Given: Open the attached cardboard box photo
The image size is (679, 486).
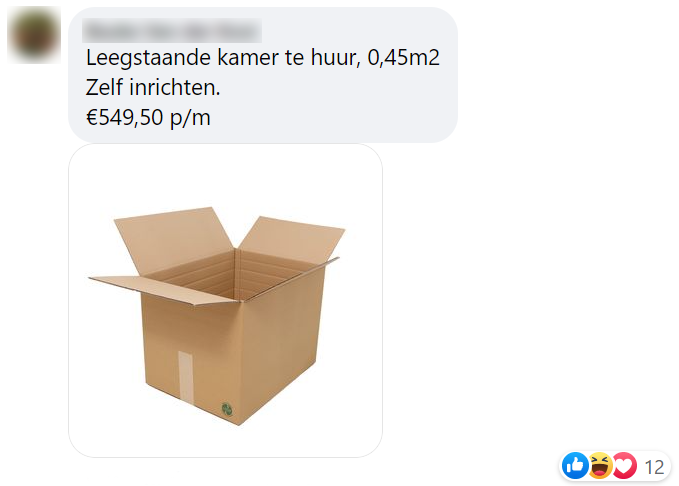Looking at the screenshot, I should coord(225,301).
